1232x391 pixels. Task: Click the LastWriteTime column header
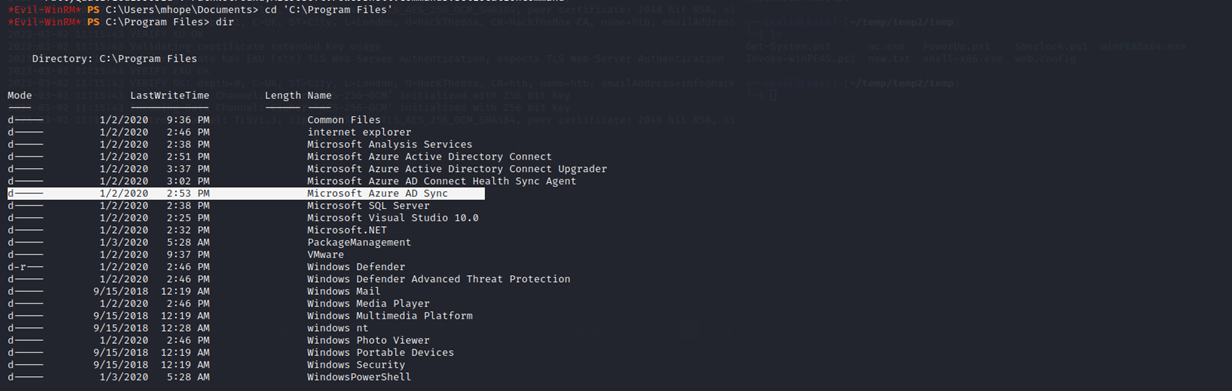click(169, 96)
